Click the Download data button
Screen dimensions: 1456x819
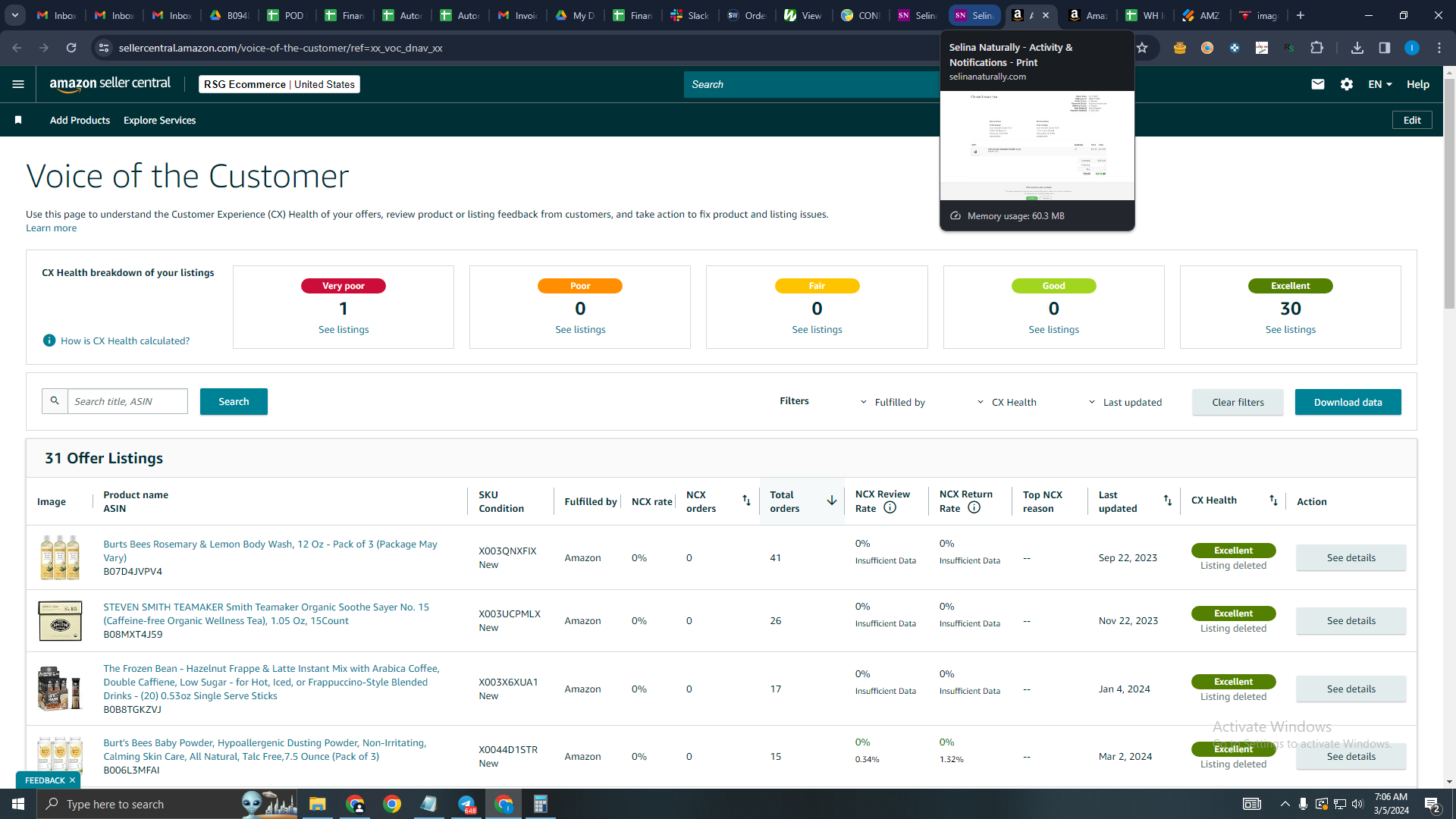[1348, 402]
